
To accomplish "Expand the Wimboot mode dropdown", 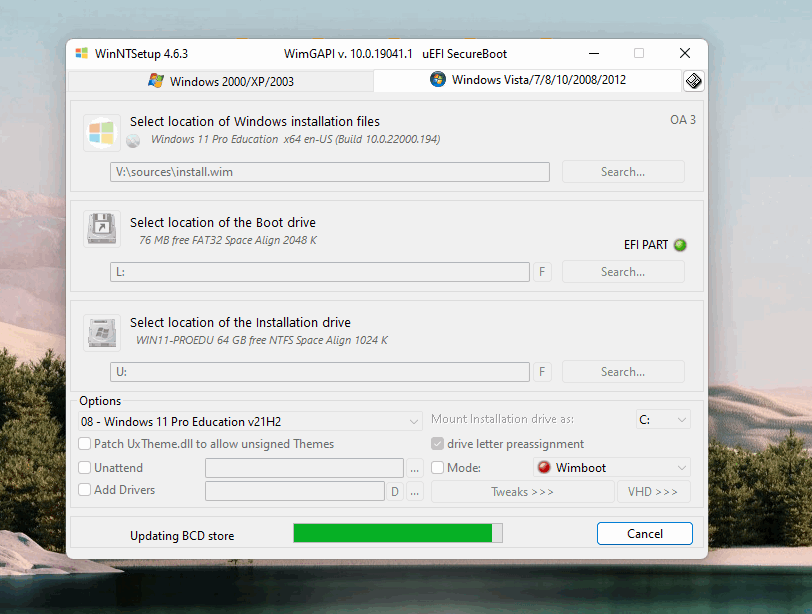I will click(x=612, y=467).
